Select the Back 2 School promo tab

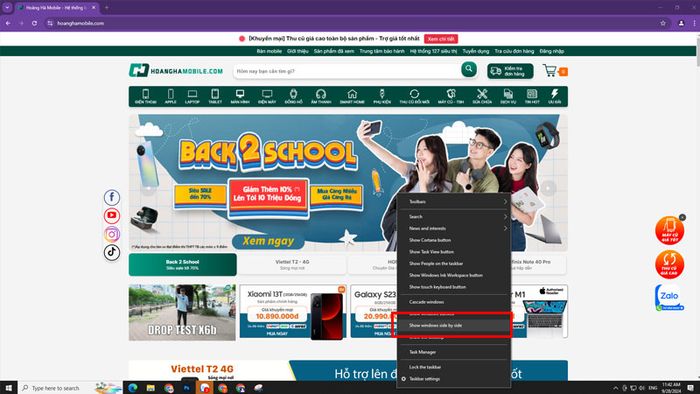point(183,265)
